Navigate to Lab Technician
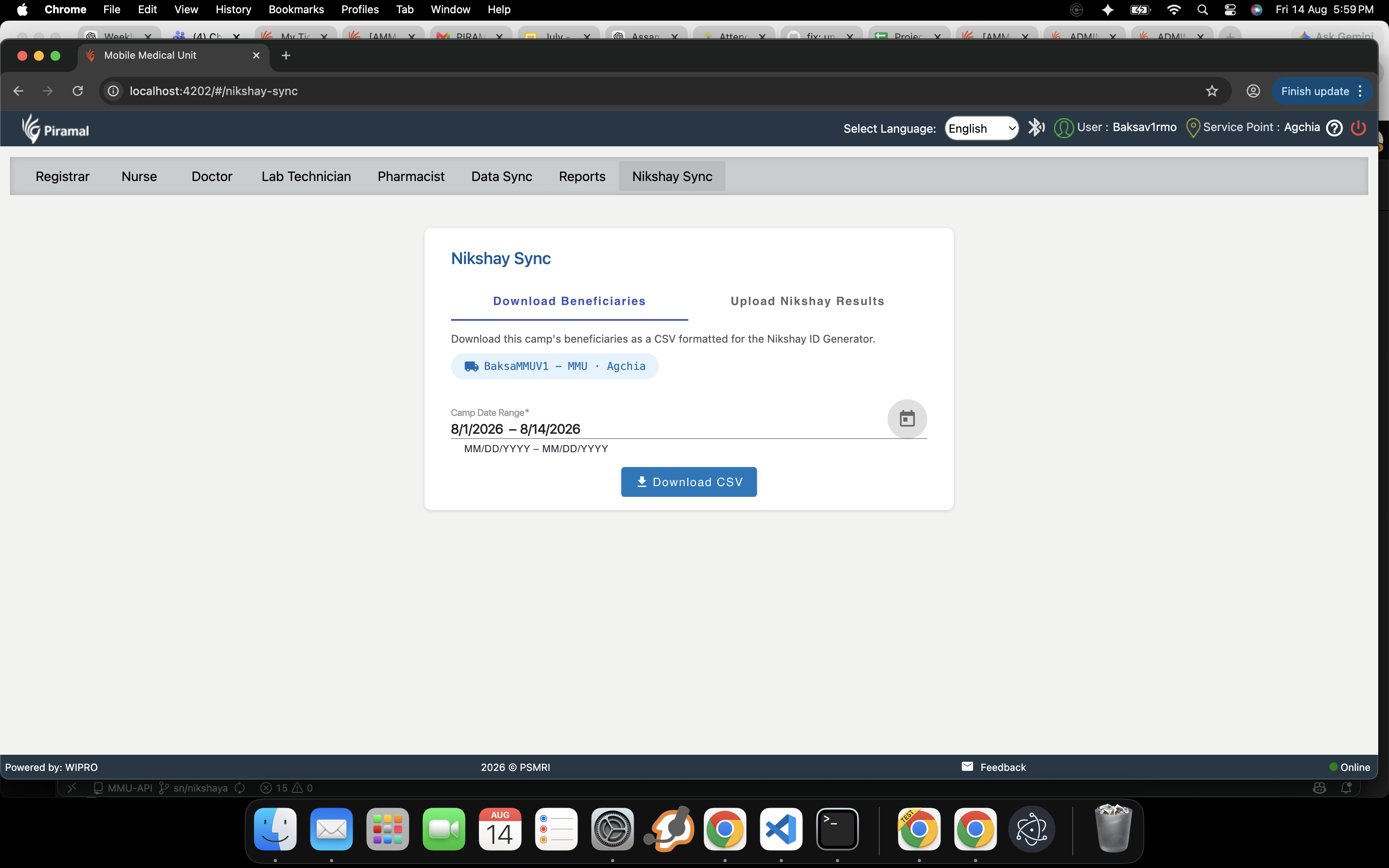The image size is (1389, 868). point(306,176)
